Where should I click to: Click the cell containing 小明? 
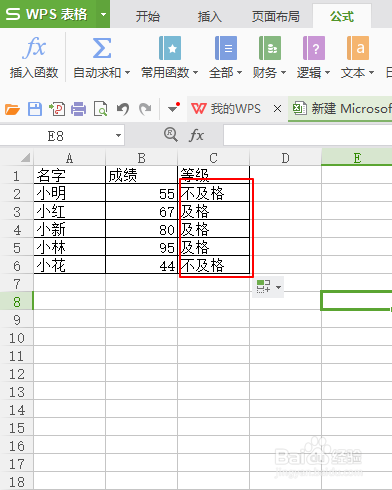69,193
